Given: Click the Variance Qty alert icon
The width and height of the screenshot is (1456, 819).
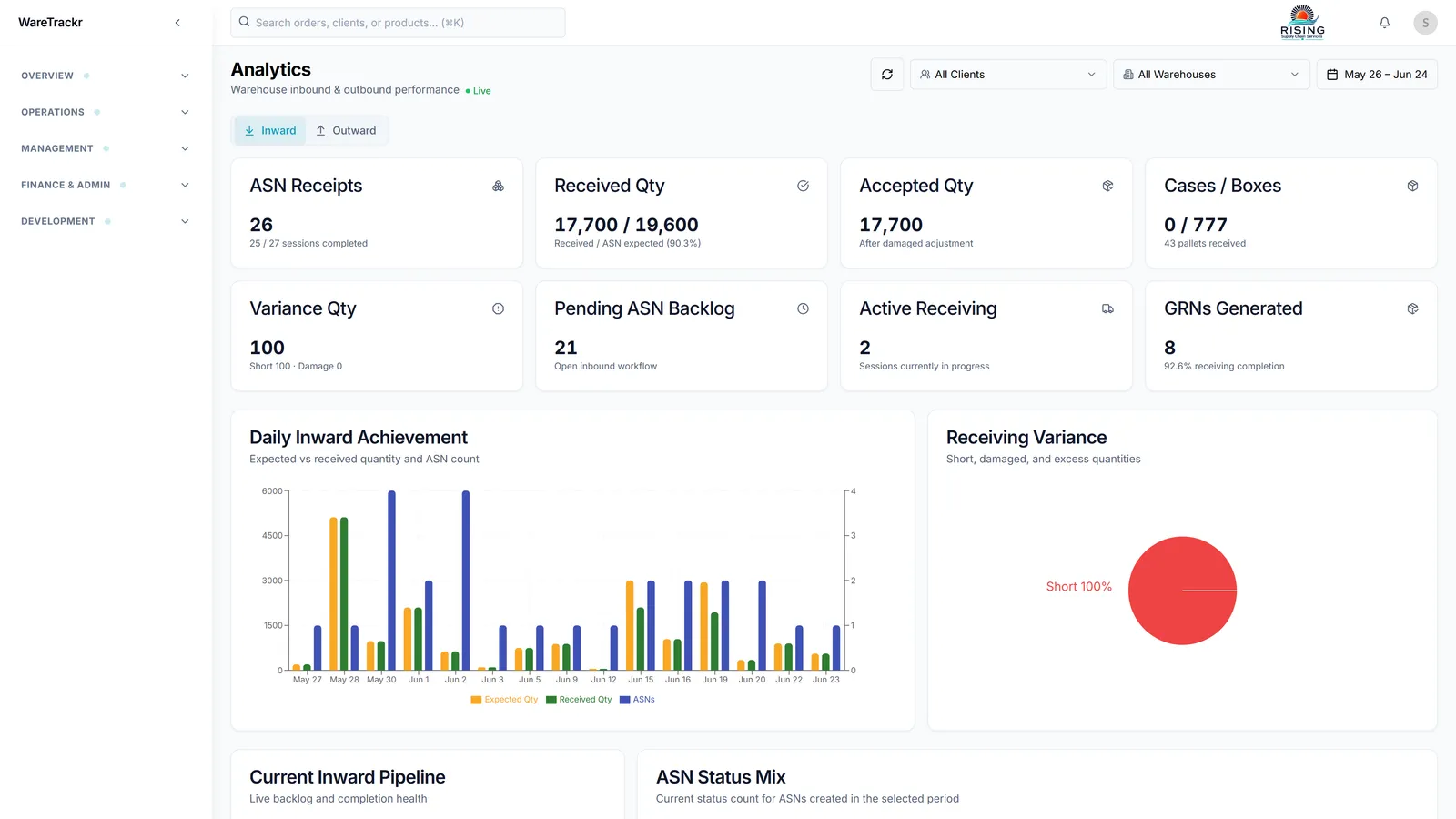Looking at the screenshot, I should pyautogui.click(x=498, y=308).
